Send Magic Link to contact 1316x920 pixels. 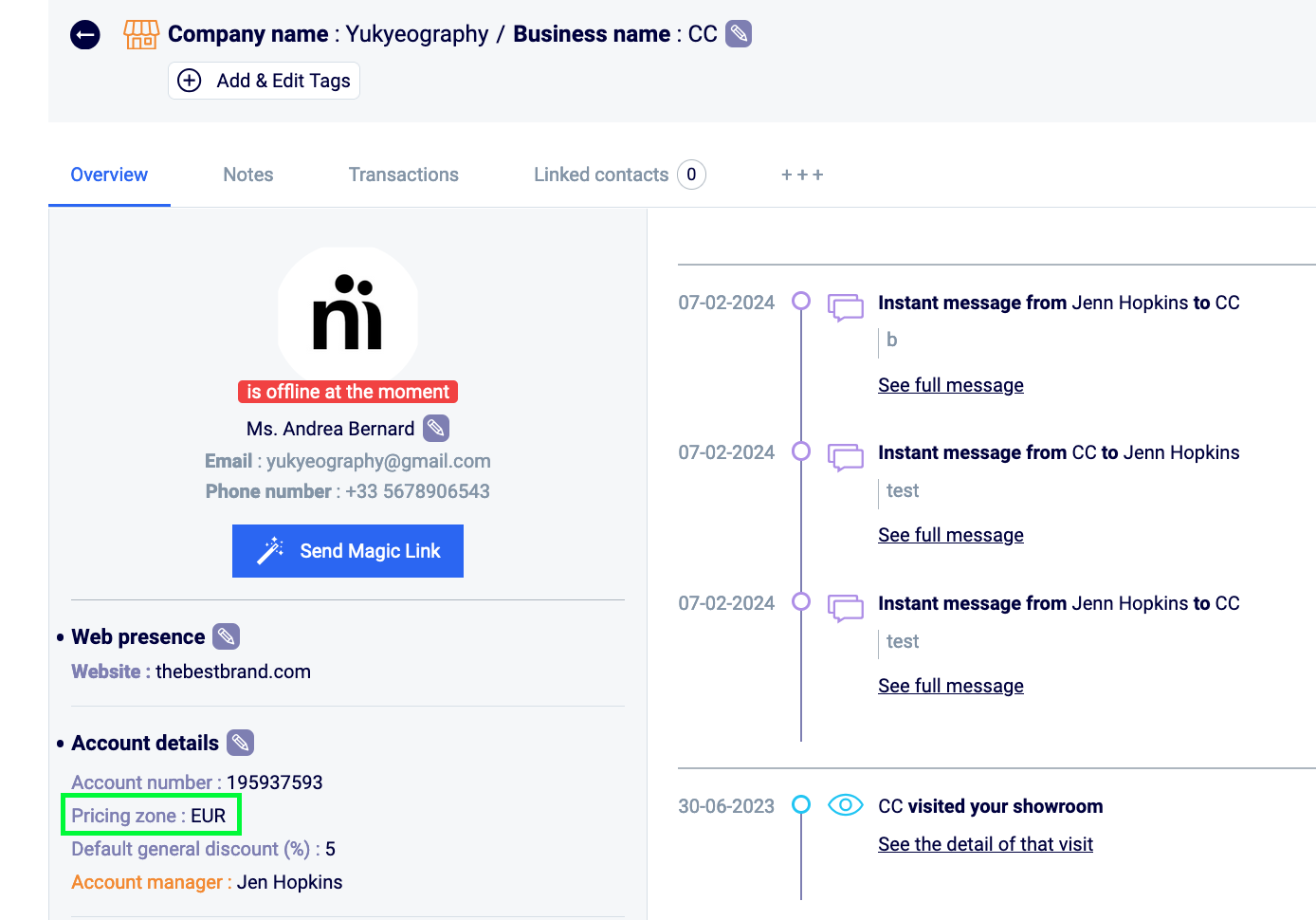[348, 551]
